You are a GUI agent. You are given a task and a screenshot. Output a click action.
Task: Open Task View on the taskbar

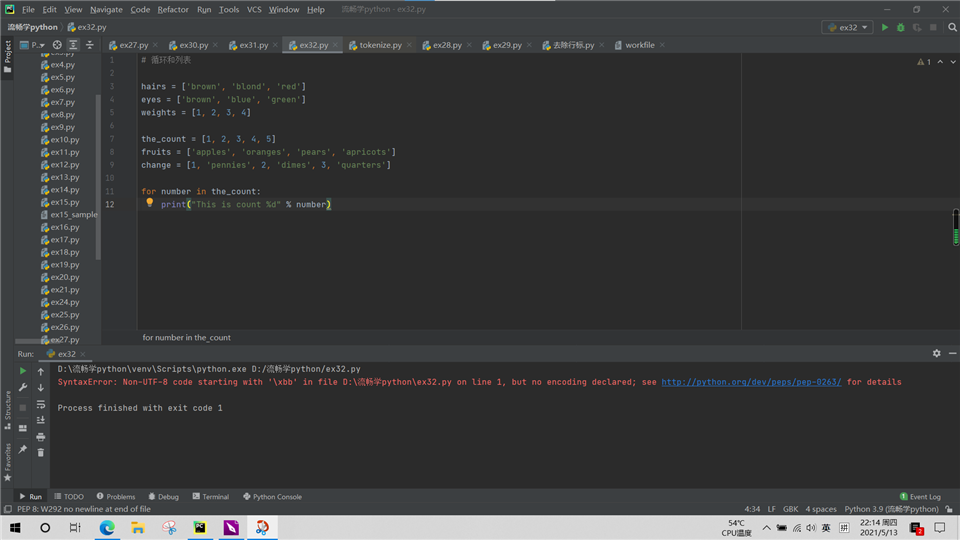tap(75, 527)
